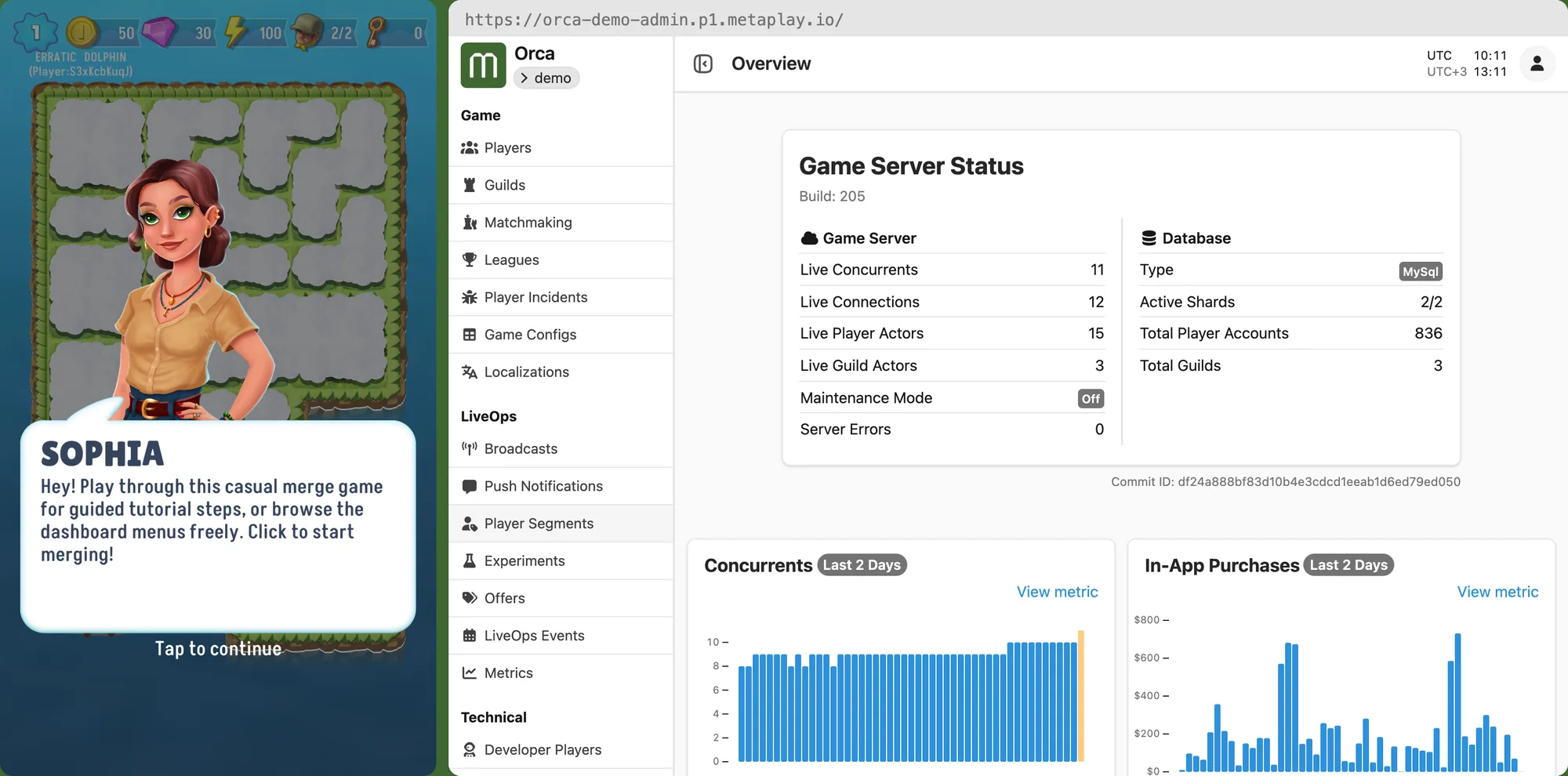1568x776 pixels.
Task: Click the Broadcasts antenna icon
Action: (x=470, y=448)
